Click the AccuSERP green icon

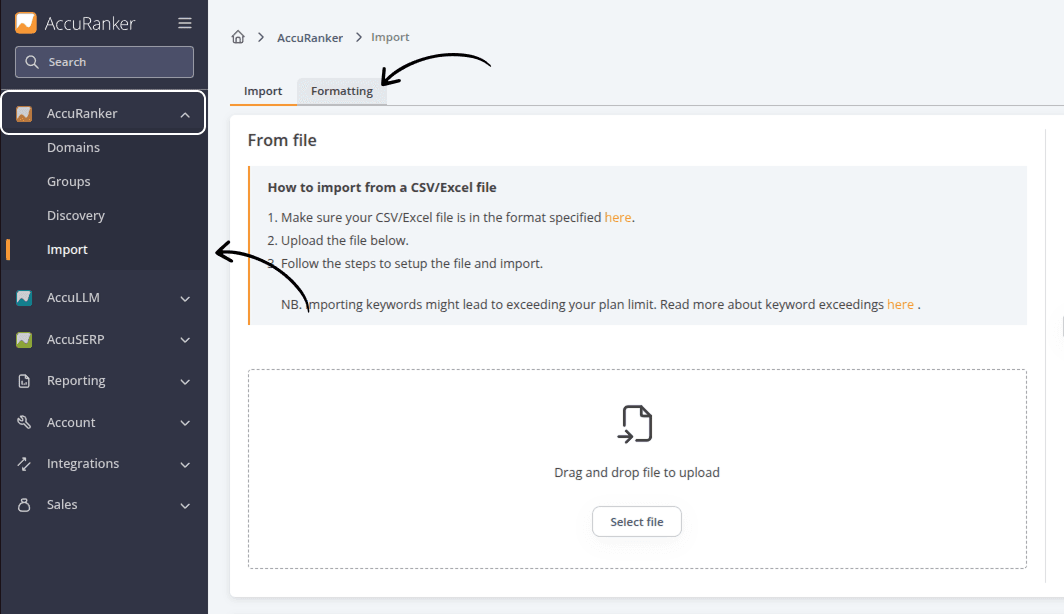pos(24,339)
